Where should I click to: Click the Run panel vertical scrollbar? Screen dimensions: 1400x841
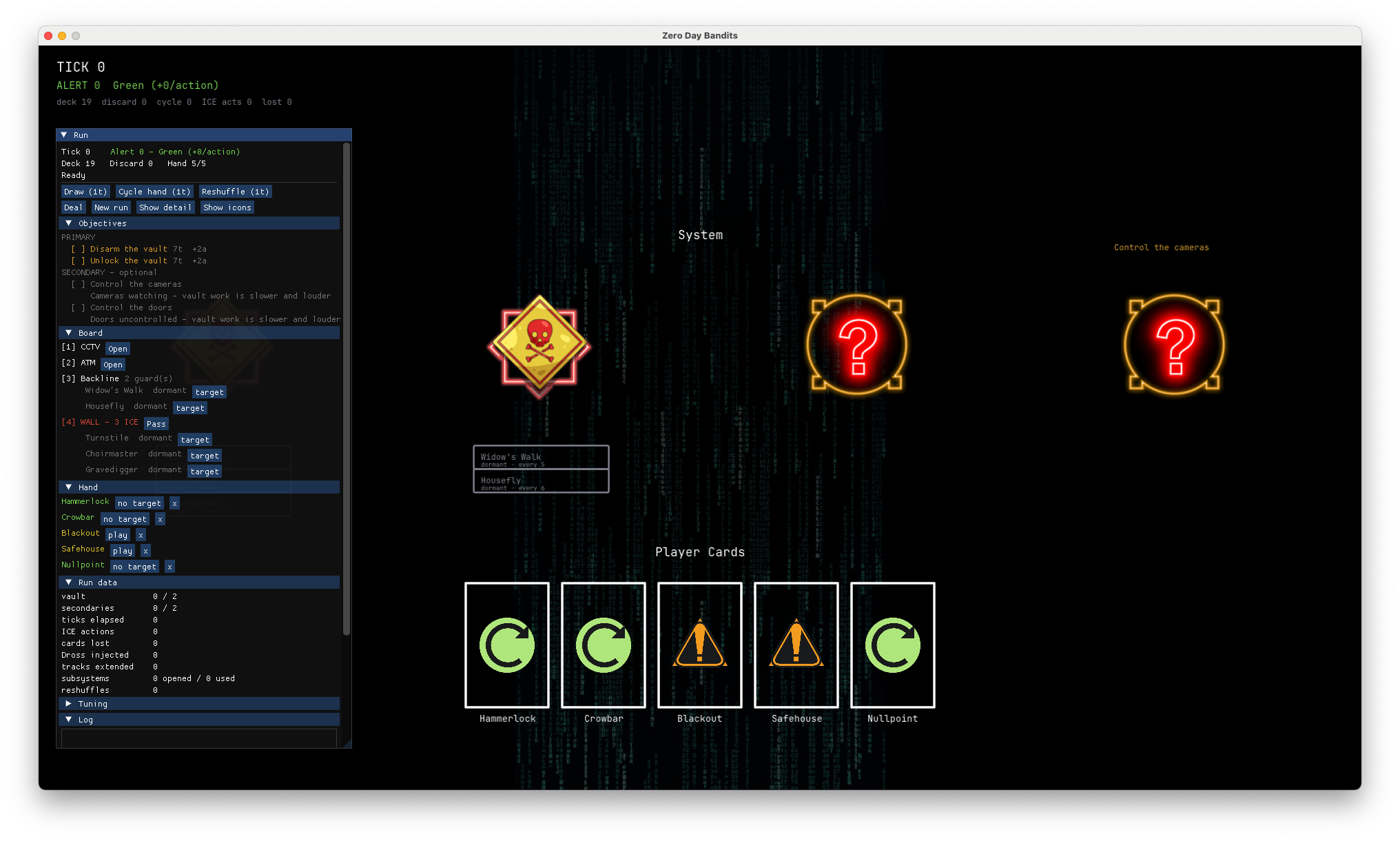347,388
